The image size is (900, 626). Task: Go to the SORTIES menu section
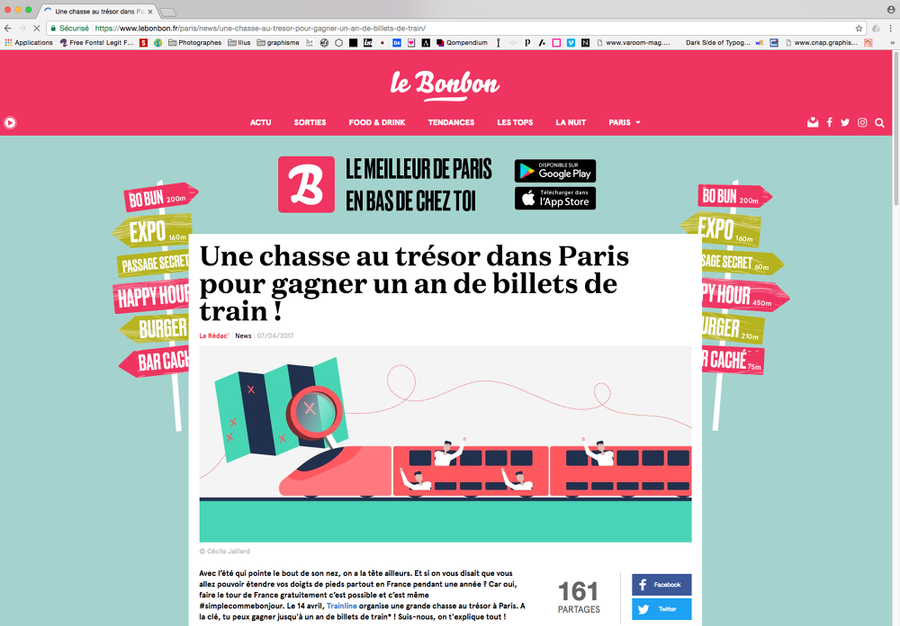[310, 122]
